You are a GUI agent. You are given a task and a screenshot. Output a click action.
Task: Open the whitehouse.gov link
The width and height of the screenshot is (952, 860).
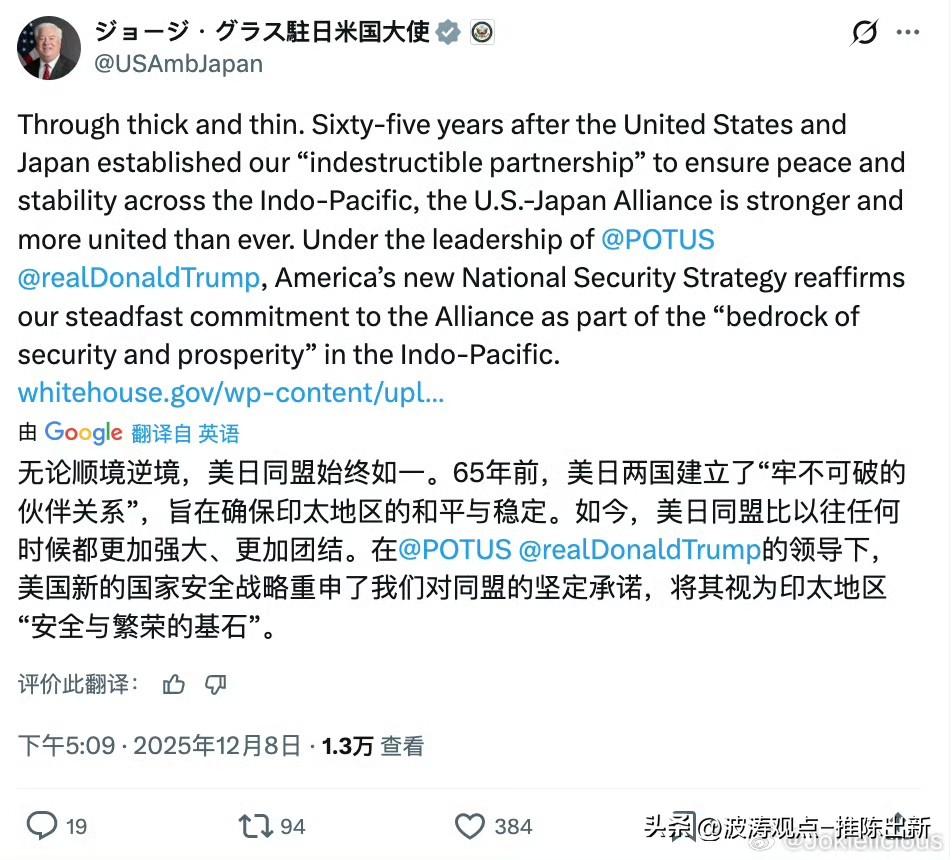pyautogui.click(x=230, y=392)
